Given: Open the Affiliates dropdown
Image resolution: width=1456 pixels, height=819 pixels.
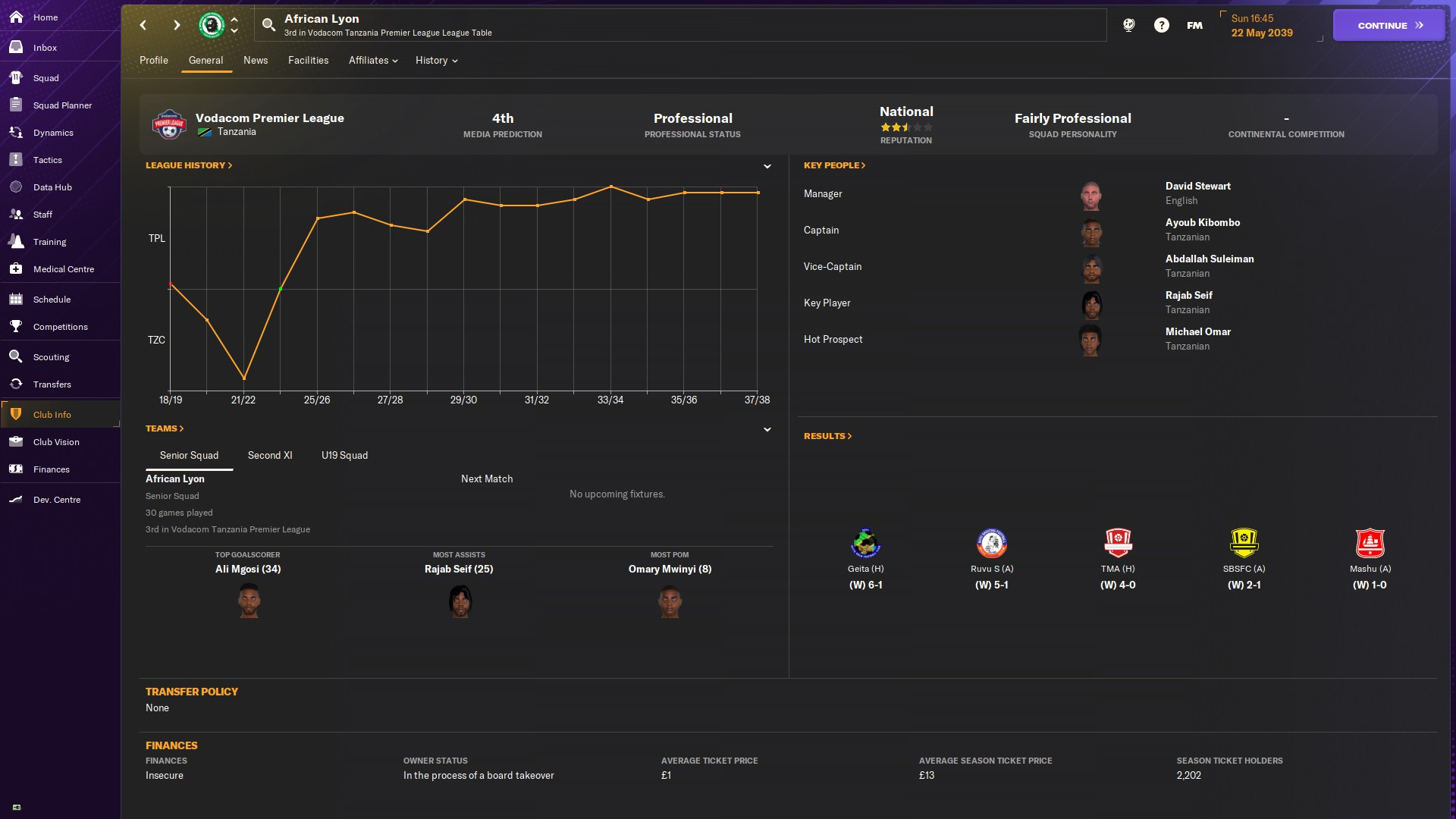Looking at the screenshot, I should click(372, 61).
